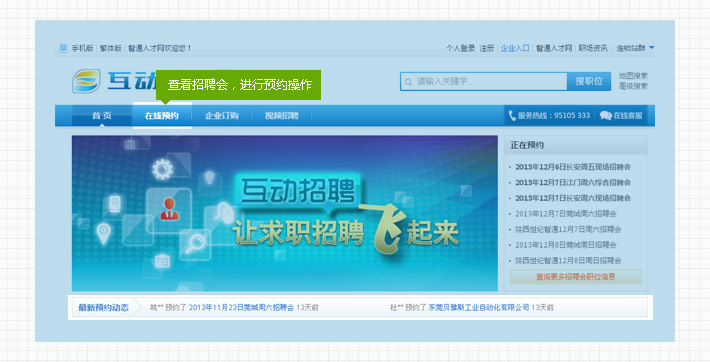The width and height of the screenshot is (710, 362).
Task: Click 查询更多招聘会职位信息 button
Action: pyautogui.click(x=576, y=276)
